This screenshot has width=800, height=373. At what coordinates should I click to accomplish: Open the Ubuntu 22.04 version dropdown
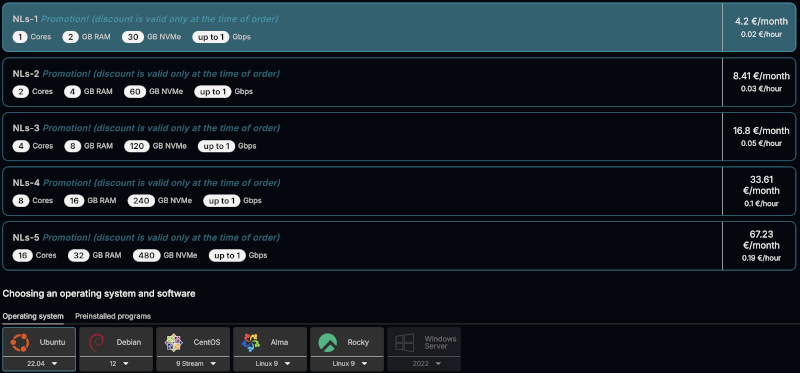39,363
